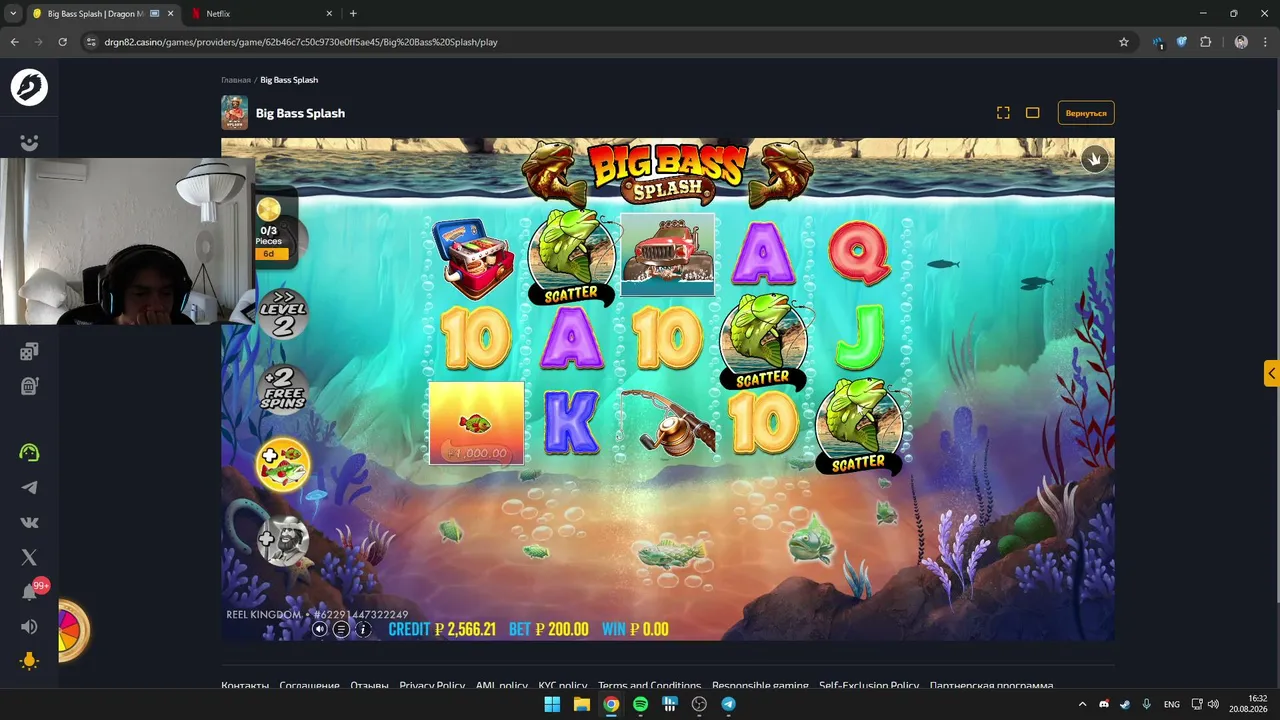
Task: Open File Explorer from the taskbar
Action: tap(582, 704)
